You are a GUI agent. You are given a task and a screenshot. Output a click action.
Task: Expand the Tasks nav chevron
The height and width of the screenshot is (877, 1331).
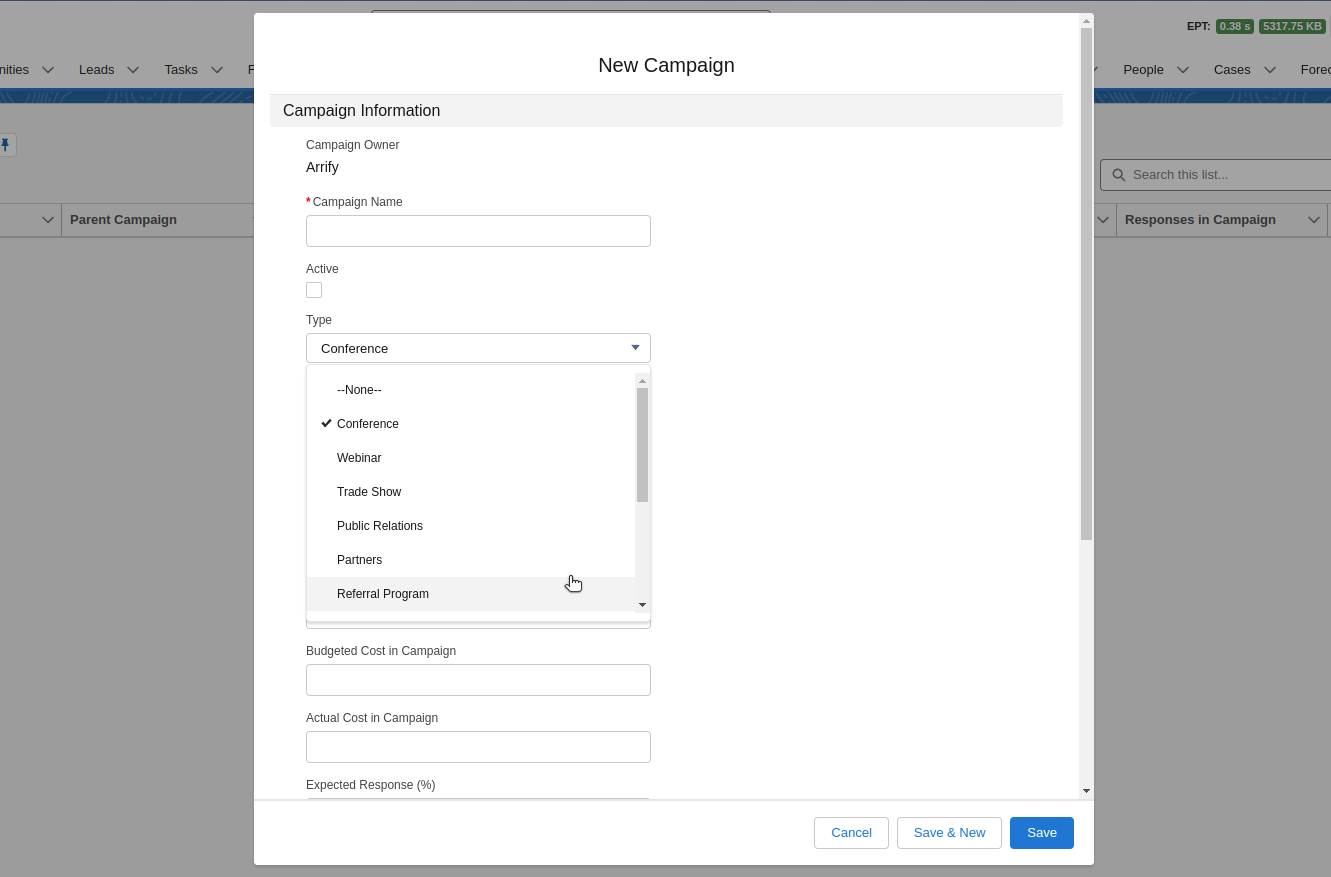[x=216, y=70]
